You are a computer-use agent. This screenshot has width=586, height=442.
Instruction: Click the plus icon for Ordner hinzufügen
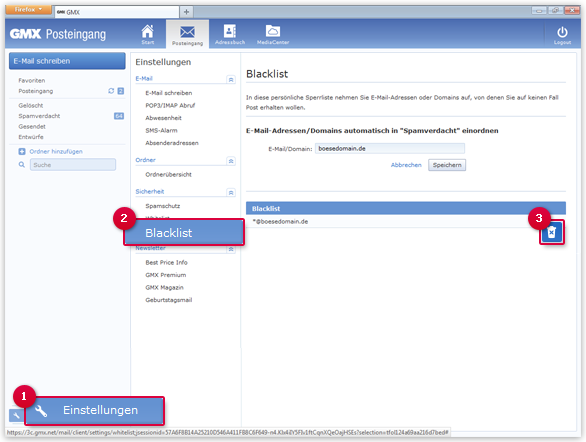coord(22,151)
